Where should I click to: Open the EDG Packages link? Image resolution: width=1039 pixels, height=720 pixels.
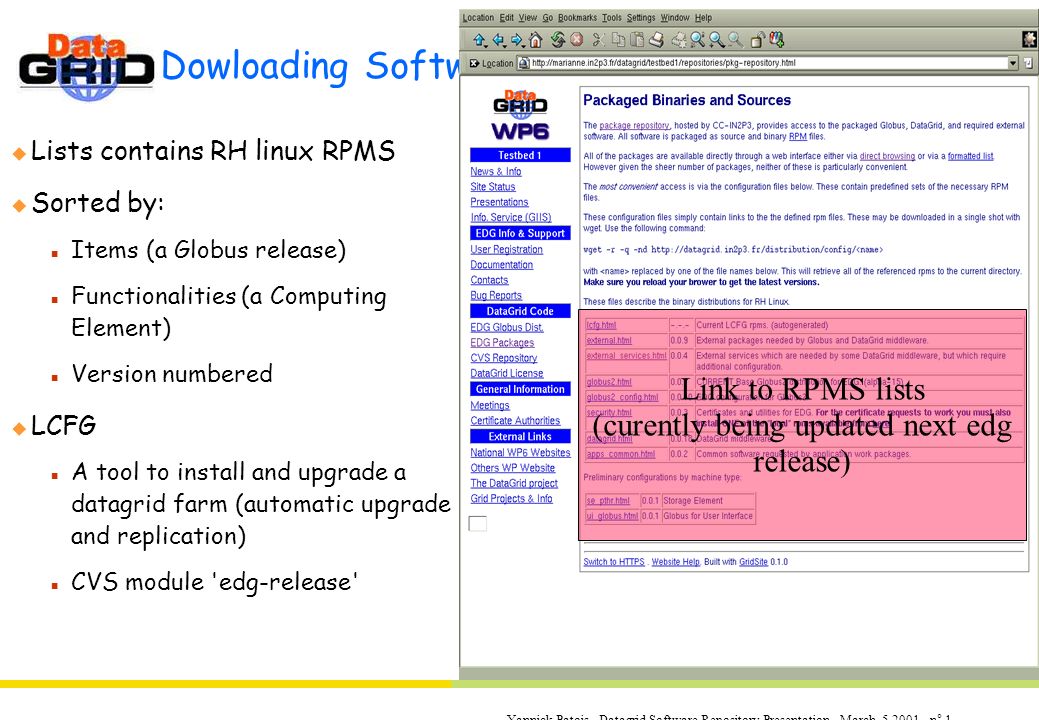click(x=502, y=342)
